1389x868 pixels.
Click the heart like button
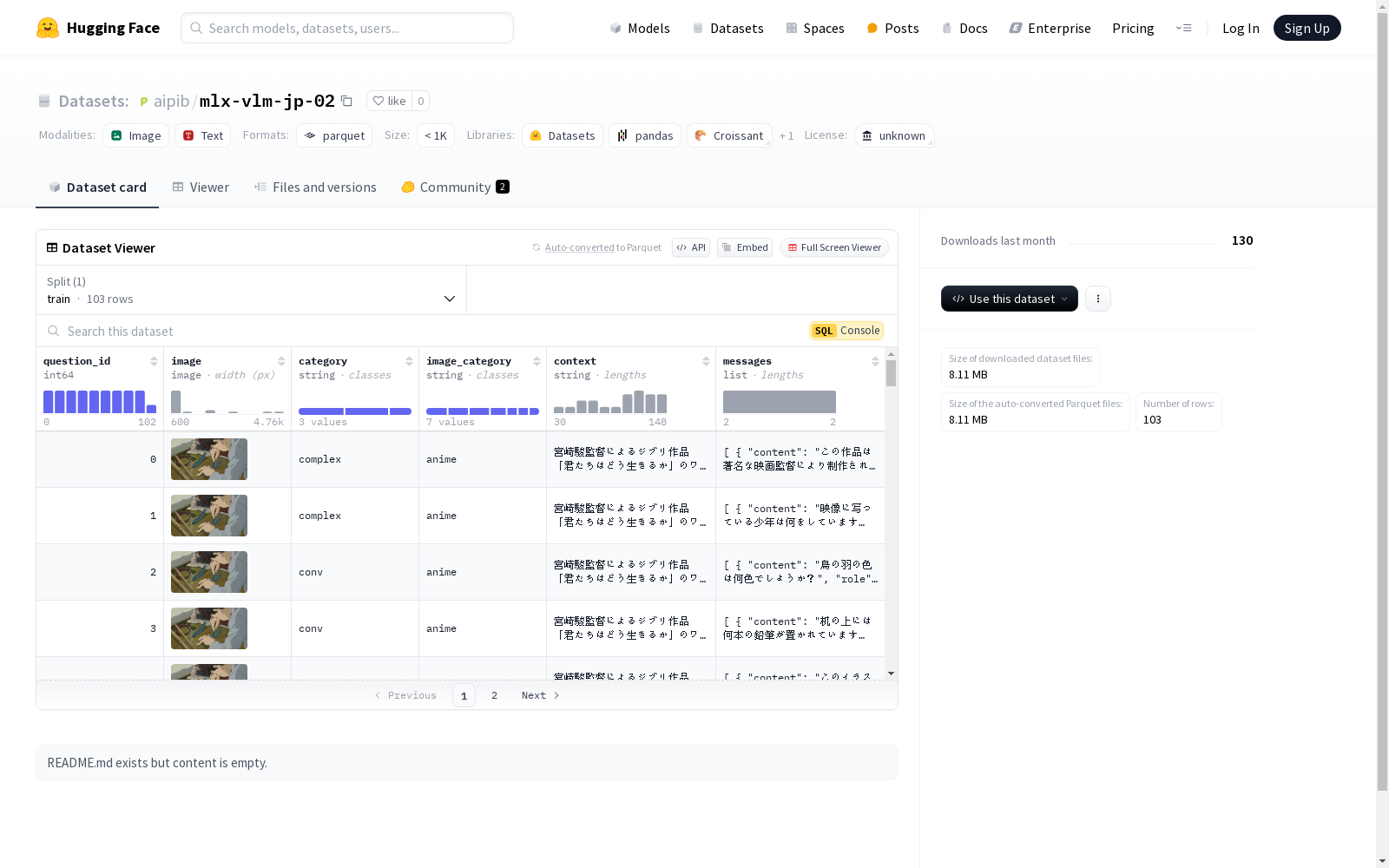tap(389, 101)
